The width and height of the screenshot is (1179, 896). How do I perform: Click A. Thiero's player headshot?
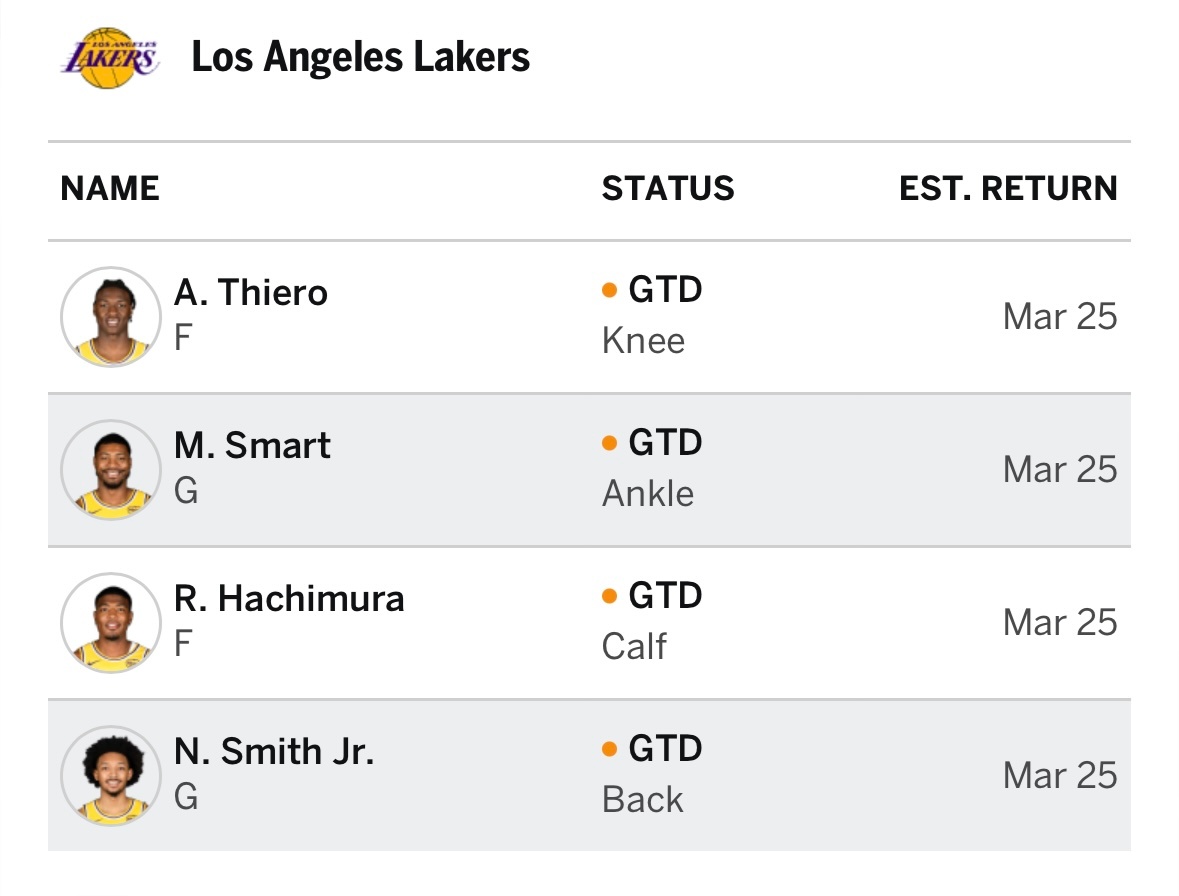pos(110,316)
